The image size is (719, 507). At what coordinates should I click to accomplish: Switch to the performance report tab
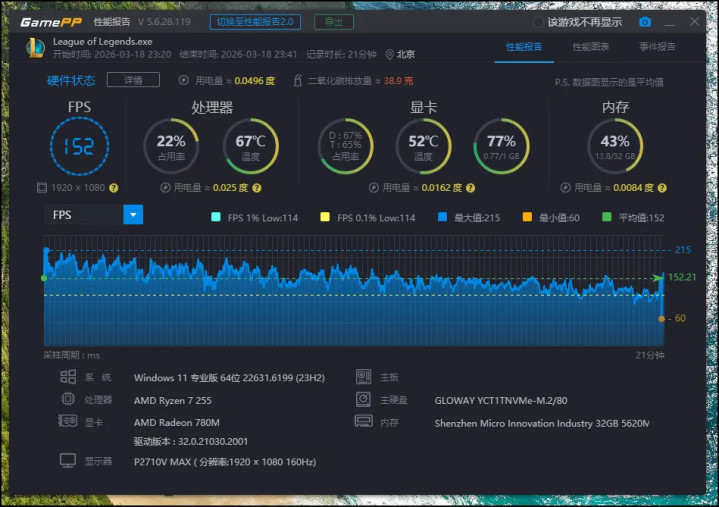pyautogui.click(x=524, y=47)
